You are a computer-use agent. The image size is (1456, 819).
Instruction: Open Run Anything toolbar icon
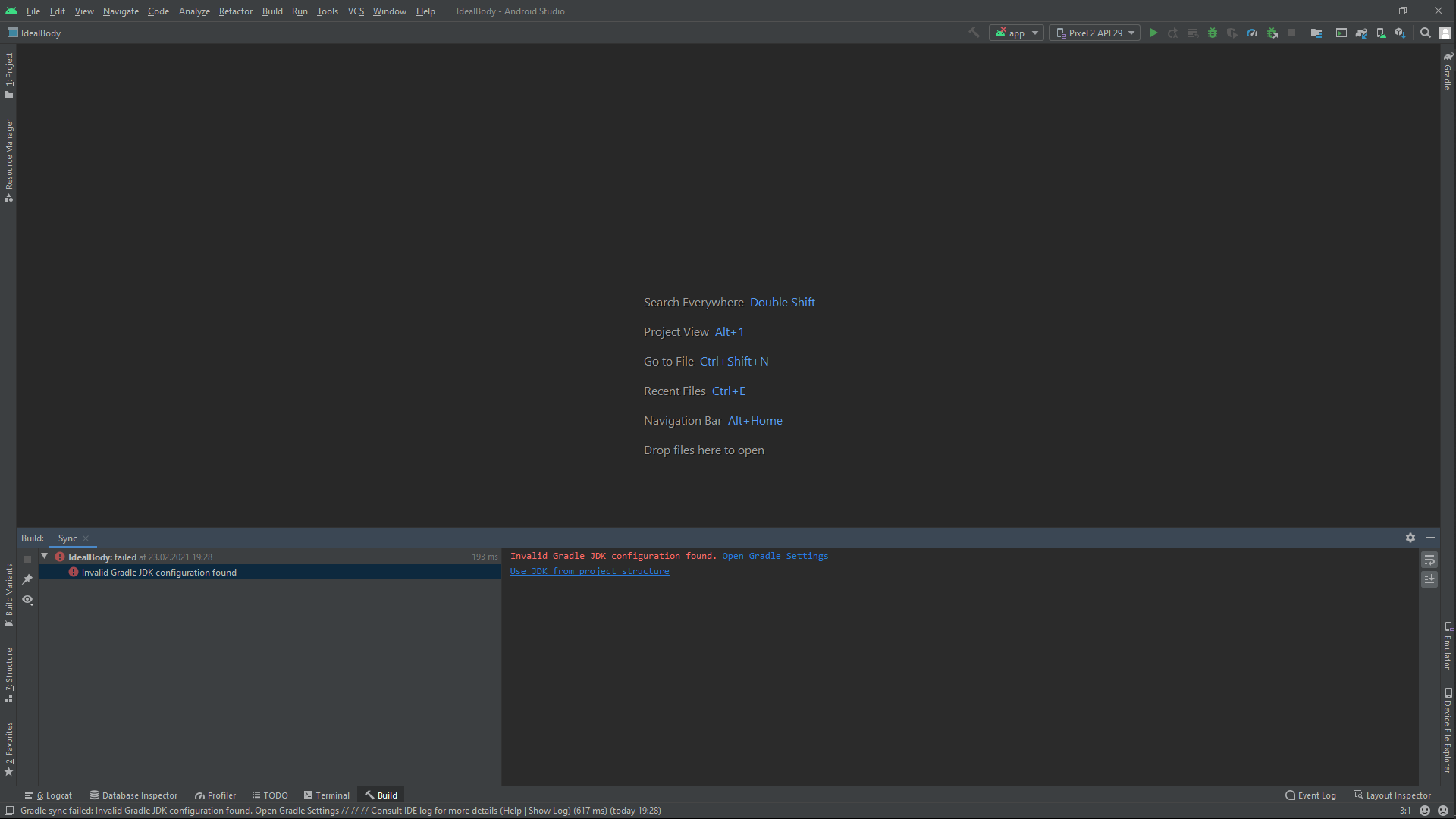[x=1341, y=33]
